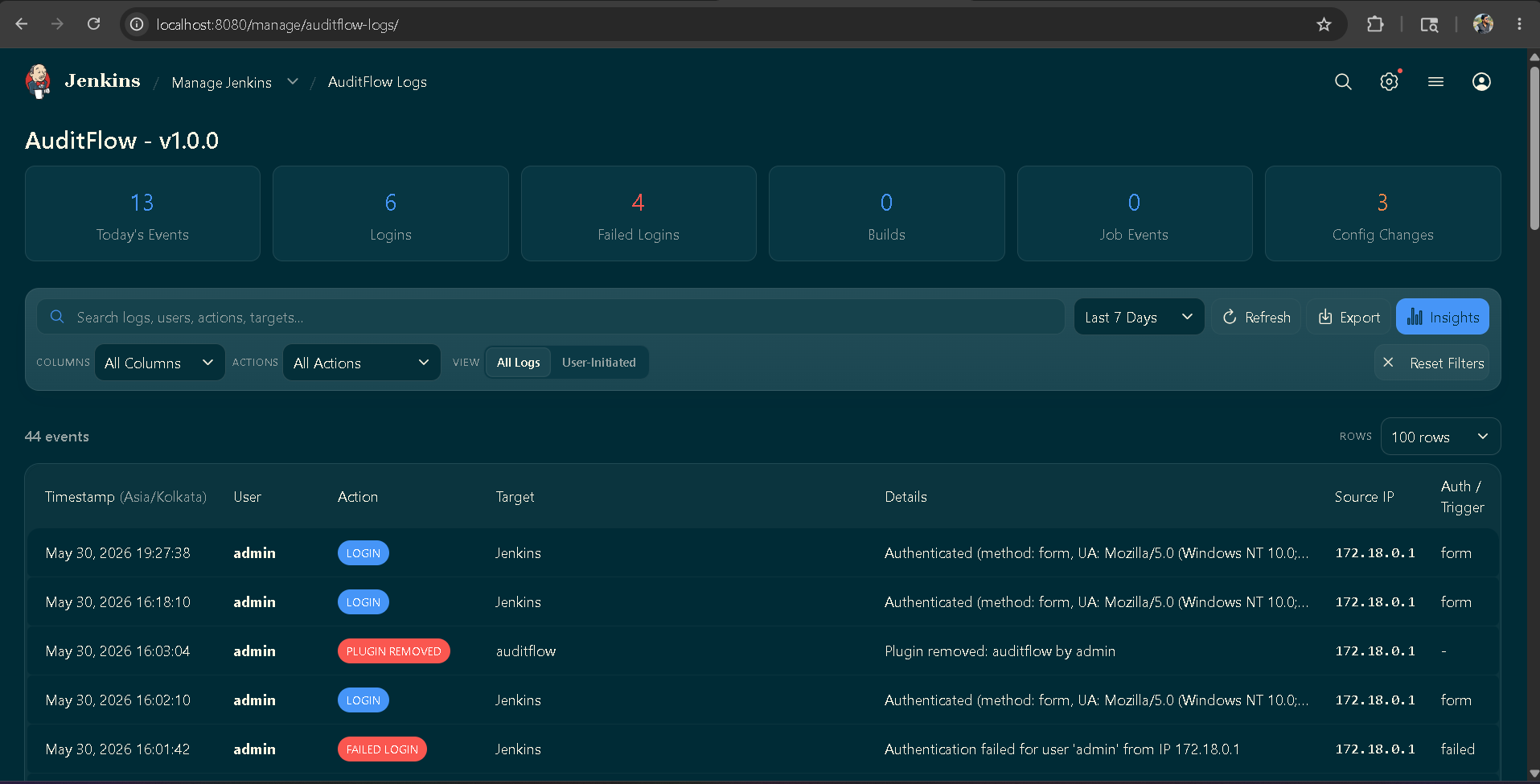Click the Jenkins butler logo
This screenshot has width=1540, height=784.
(38, 81)
